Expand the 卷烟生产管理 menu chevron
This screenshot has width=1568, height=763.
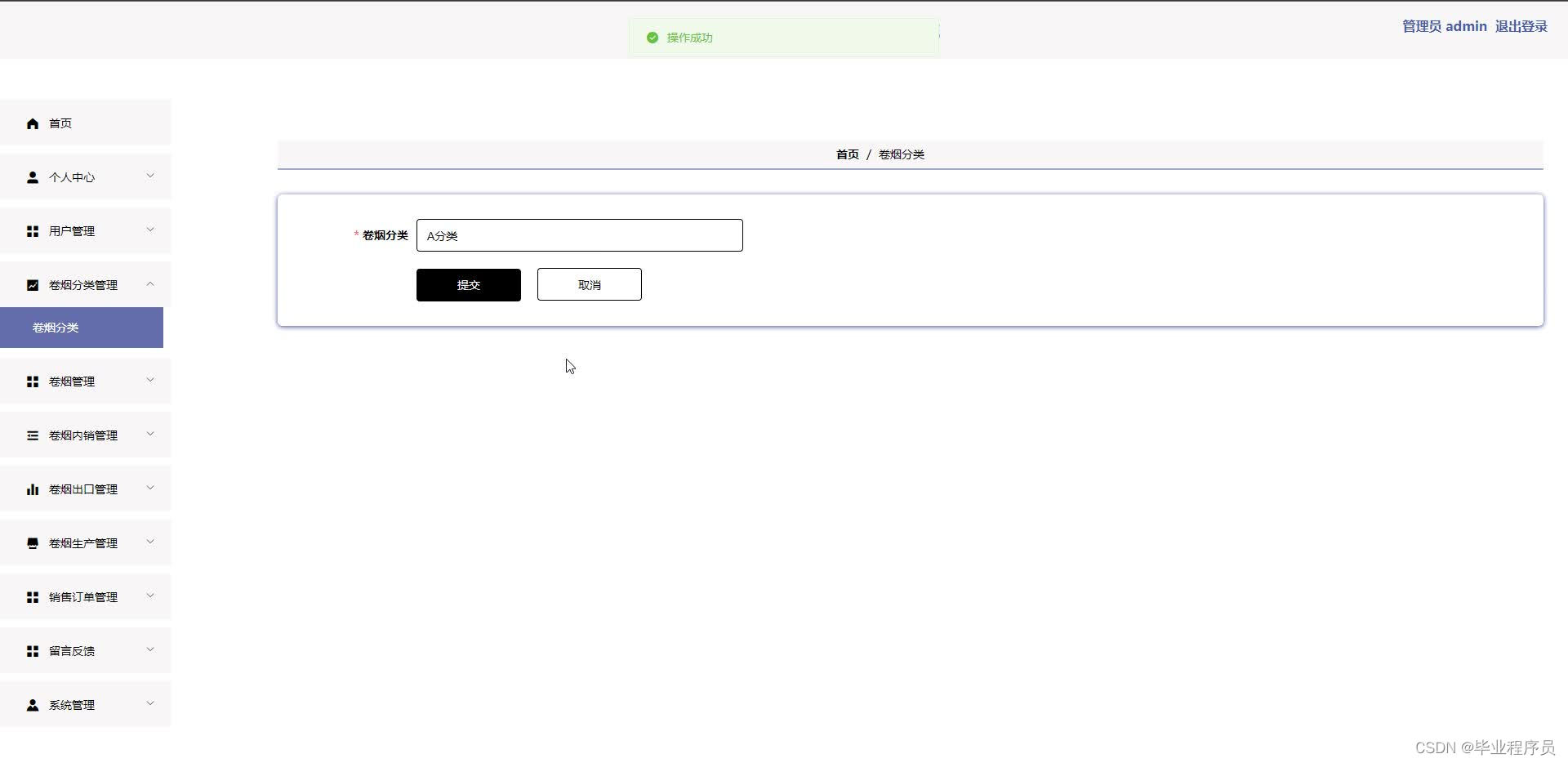point(150,542)
